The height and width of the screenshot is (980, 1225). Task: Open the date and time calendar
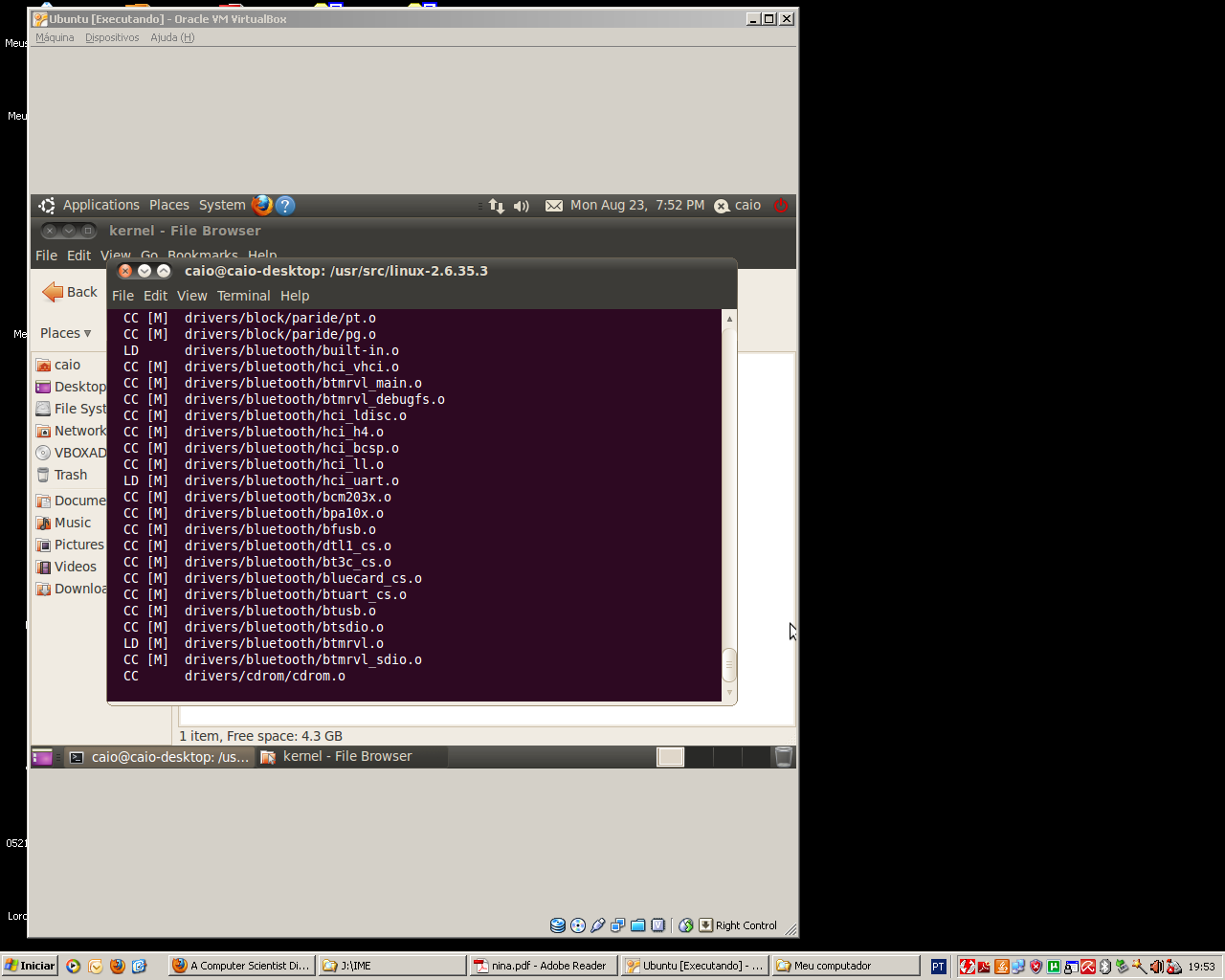(636, 205)
